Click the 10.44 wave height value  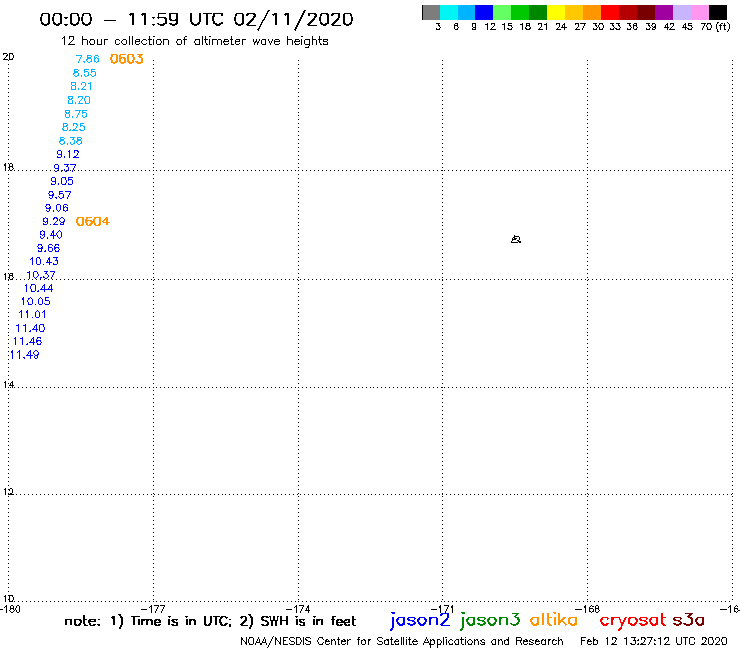39,288
